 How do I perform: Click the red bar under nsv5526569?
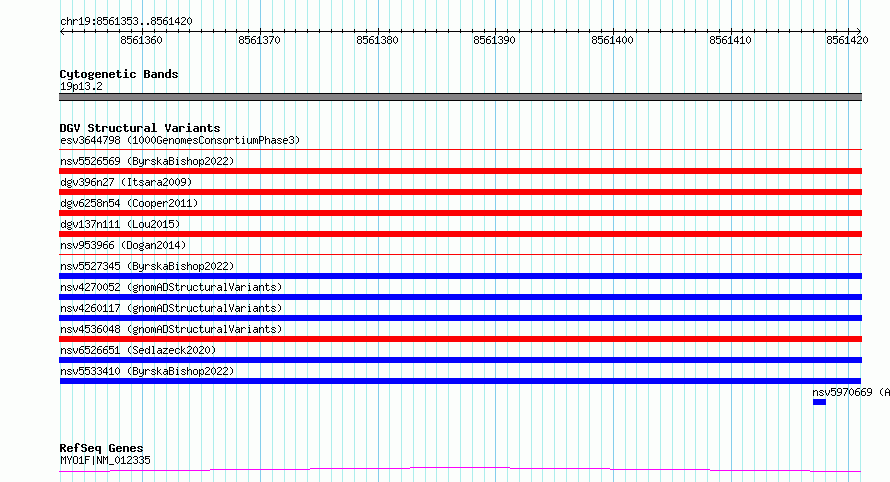460,171
